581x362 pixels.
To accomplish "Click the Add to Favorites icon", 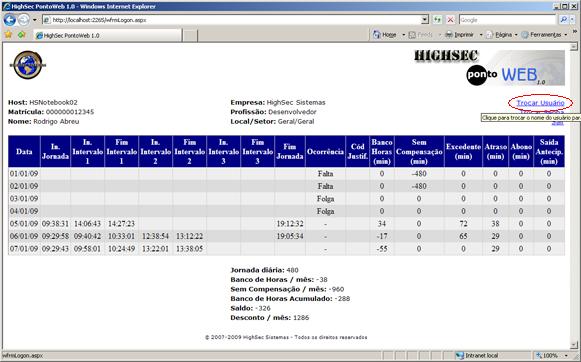I will (x=21, y=35).
